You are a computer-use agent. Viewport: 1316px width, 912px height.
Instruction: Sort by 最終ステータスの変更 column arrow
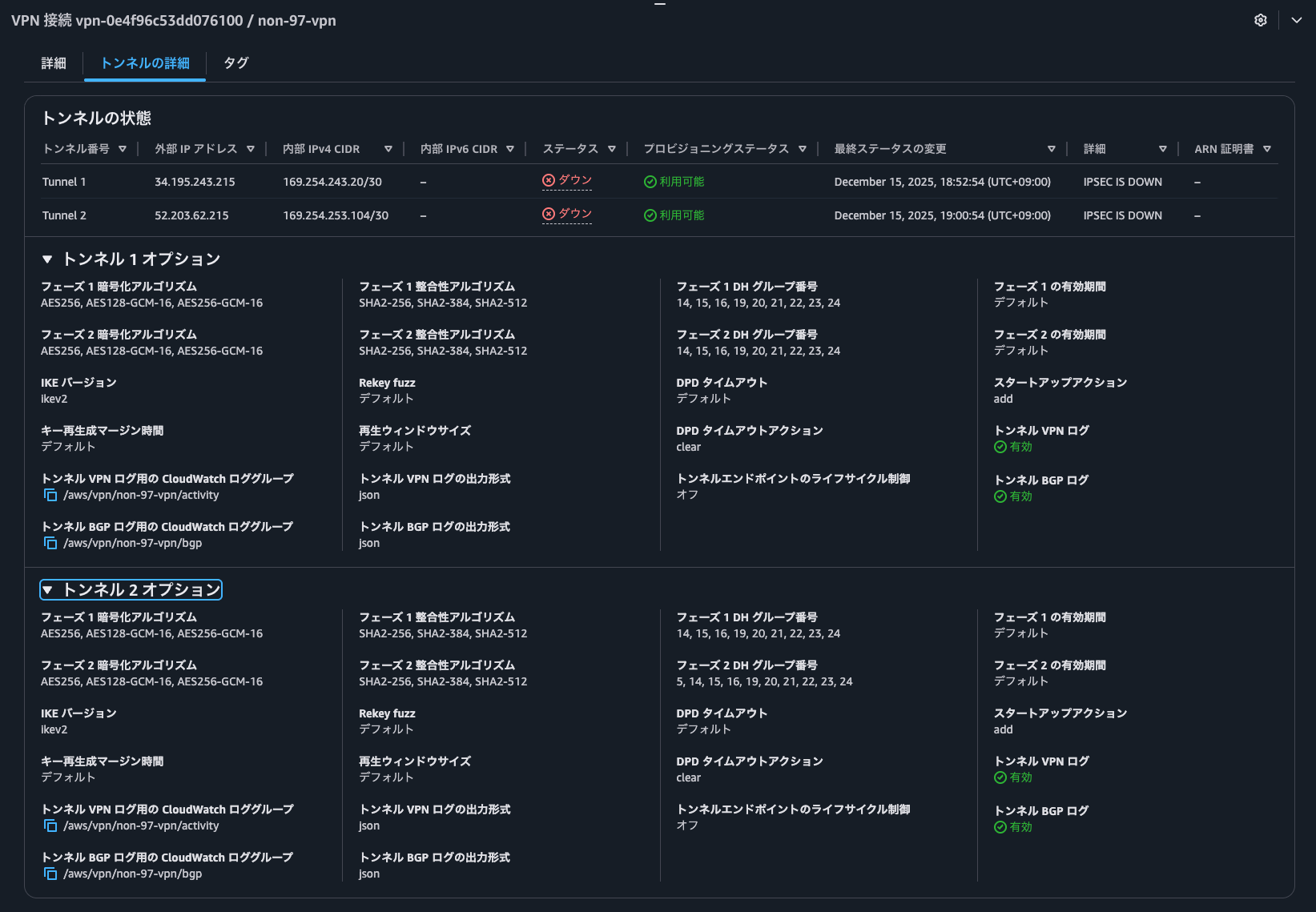pos(1052,149)
